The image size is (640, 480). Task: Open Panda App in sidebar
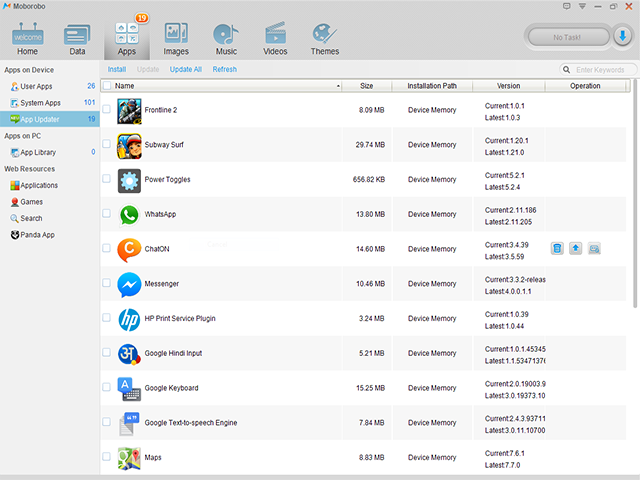[x=50, y=235]
